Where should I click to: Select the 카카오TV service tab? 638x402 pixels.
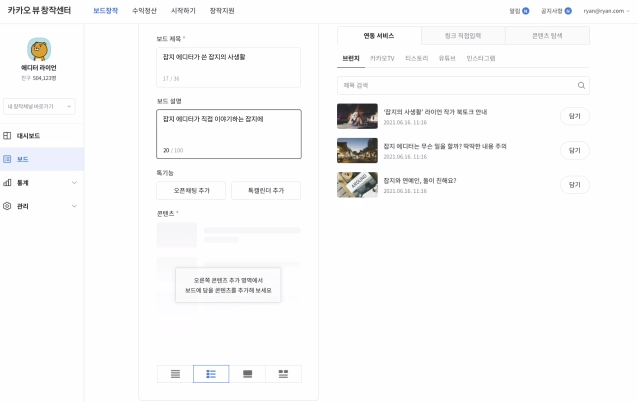pyautogui.click(x=382, y=59)
